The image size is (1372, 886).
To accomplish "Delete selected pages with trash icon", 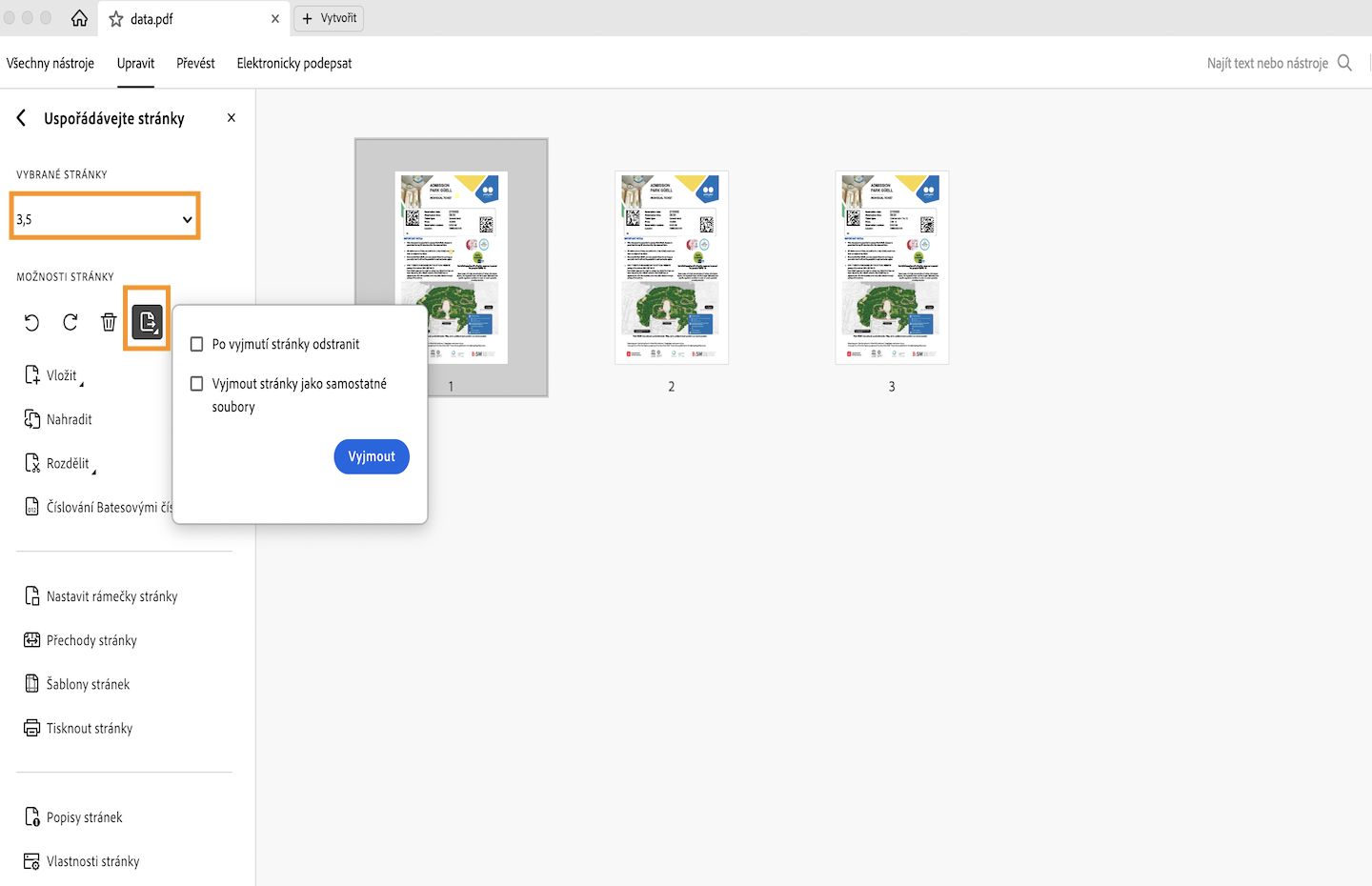I will [109, 322].
